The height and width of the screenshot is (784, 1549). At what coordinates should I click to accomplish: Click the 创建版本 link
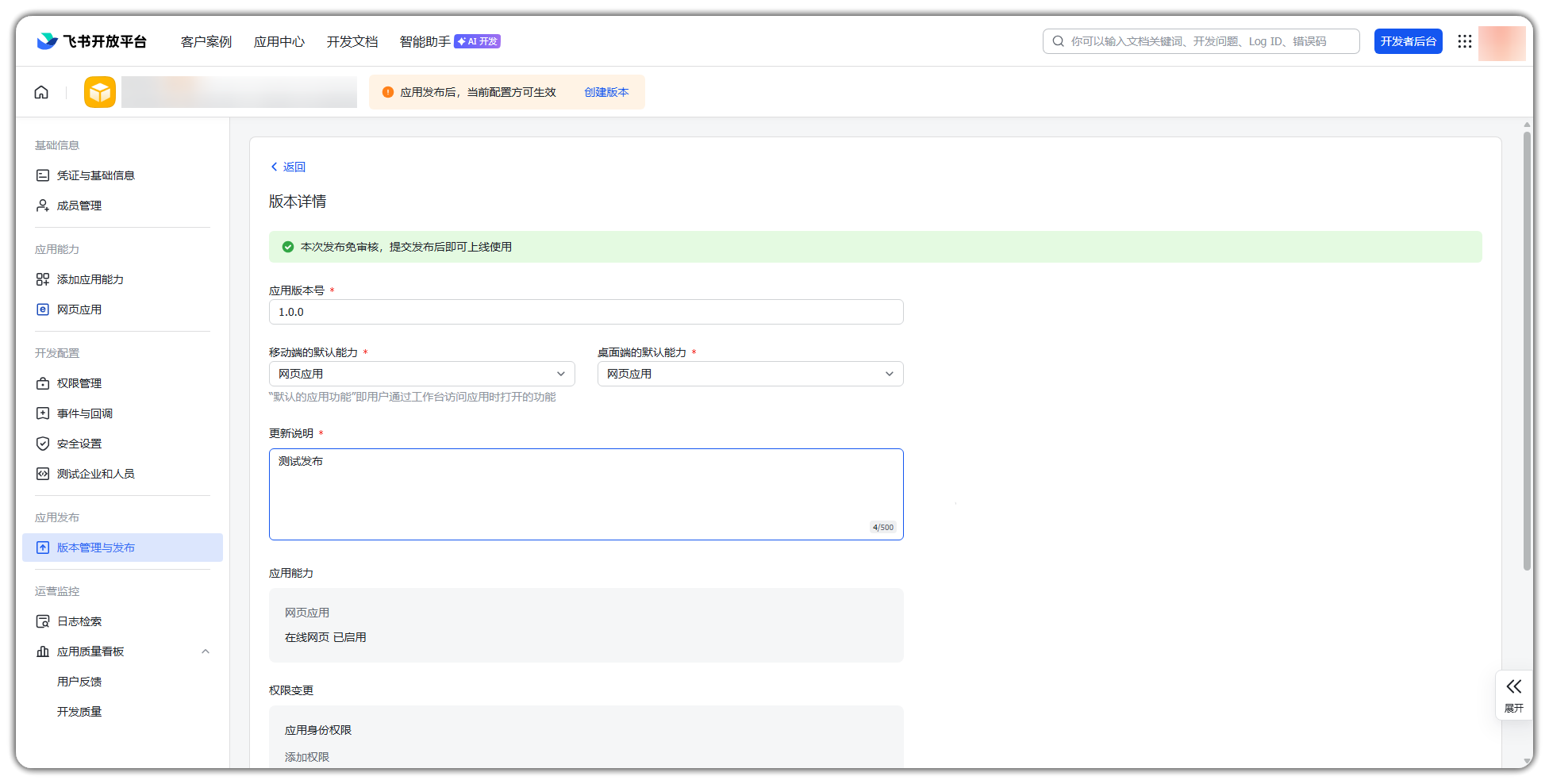606,92
